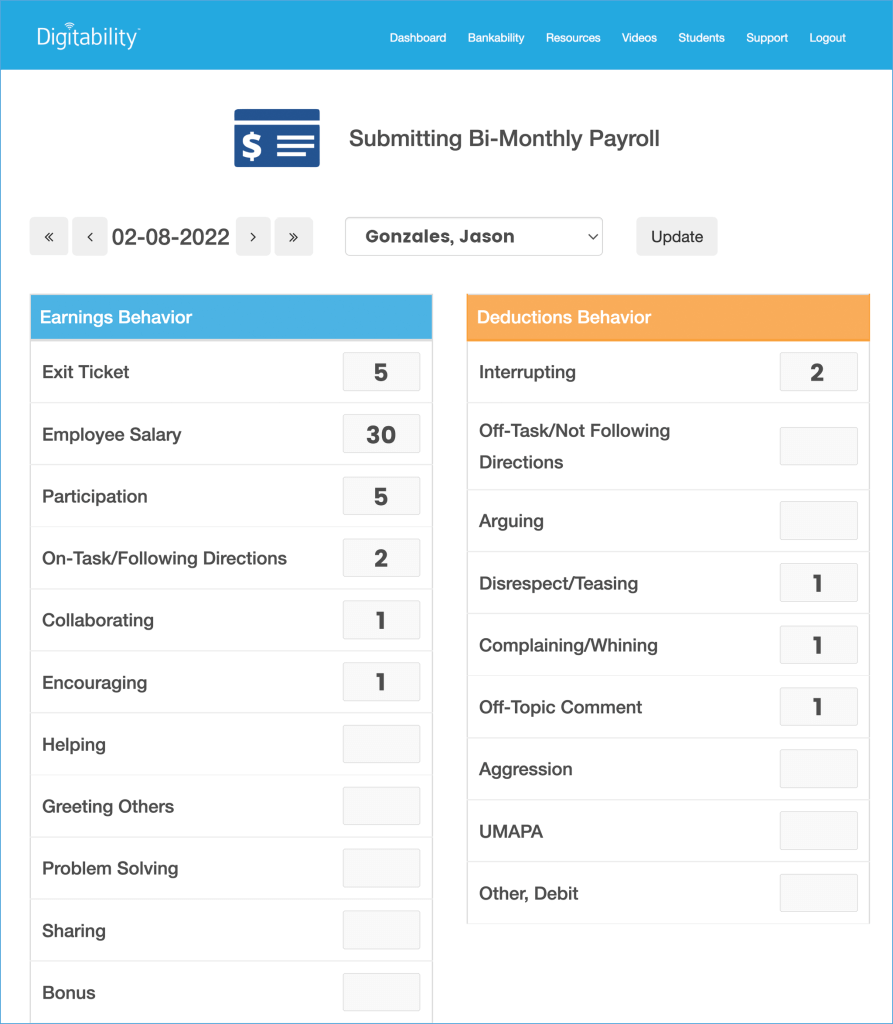Viewport: 893px width, 1024px height.
Task: Go to the Resources section
Action: pos(573,38)
